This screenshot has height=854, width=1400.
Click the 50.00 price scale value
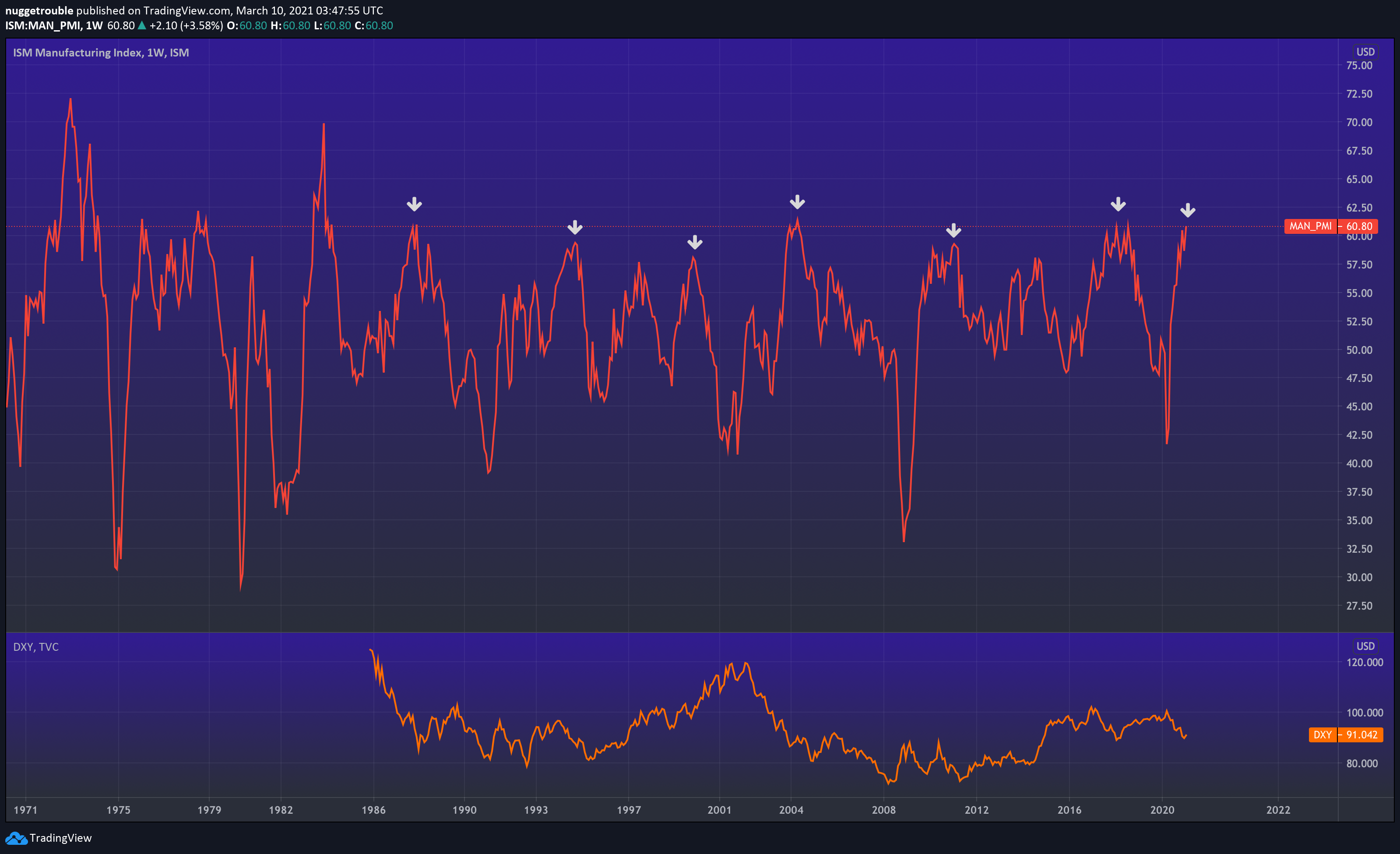coord(1359,349)
